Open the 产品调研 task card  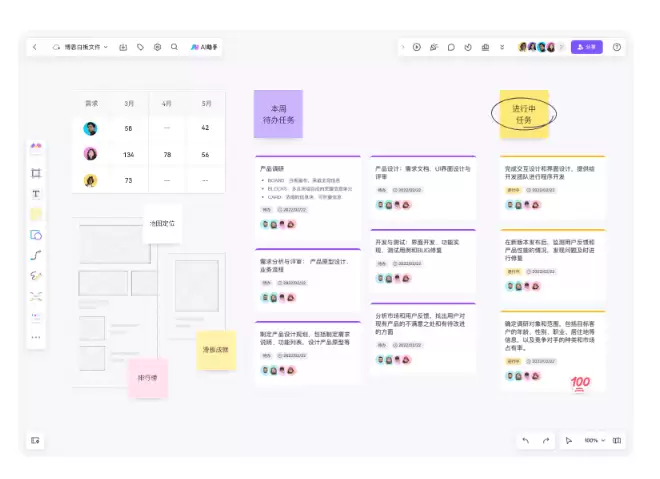tap(308, 197)
